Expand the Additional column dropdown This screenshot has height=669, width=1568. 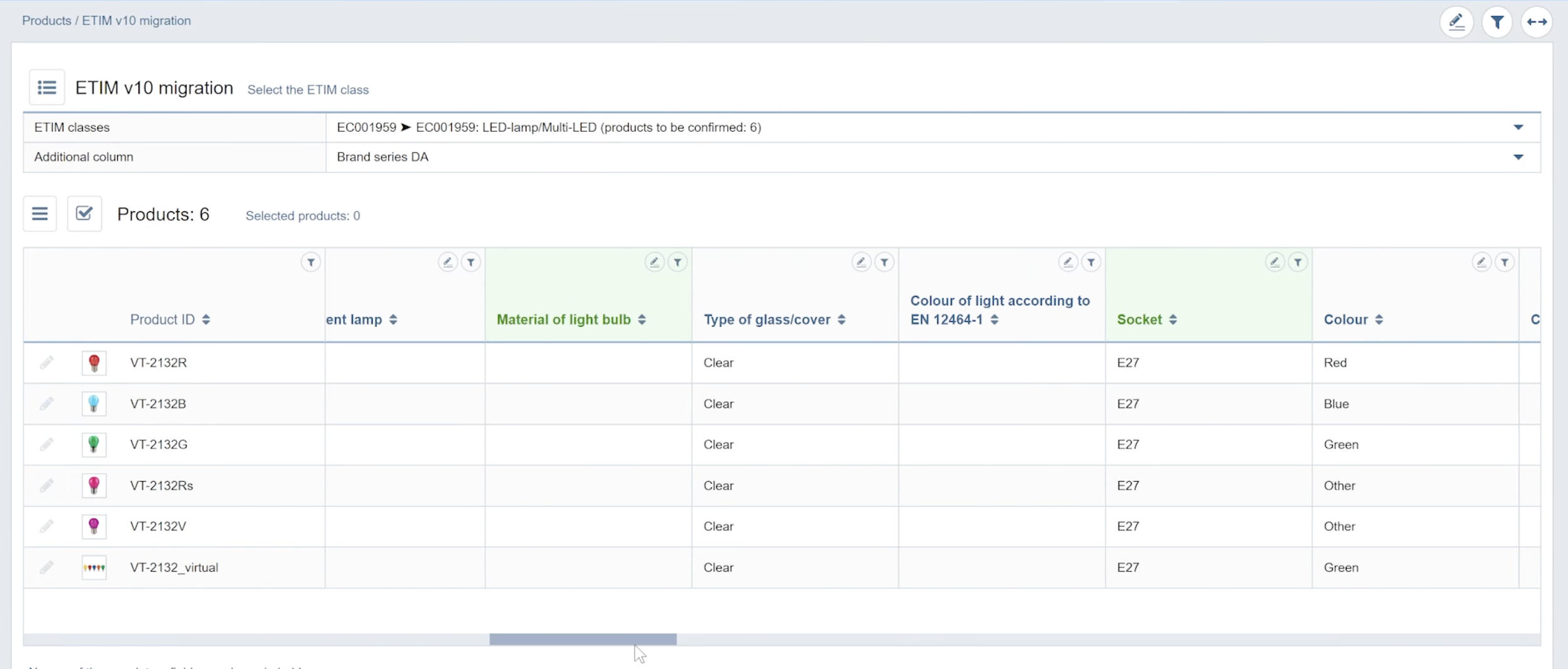point(1518,157)
